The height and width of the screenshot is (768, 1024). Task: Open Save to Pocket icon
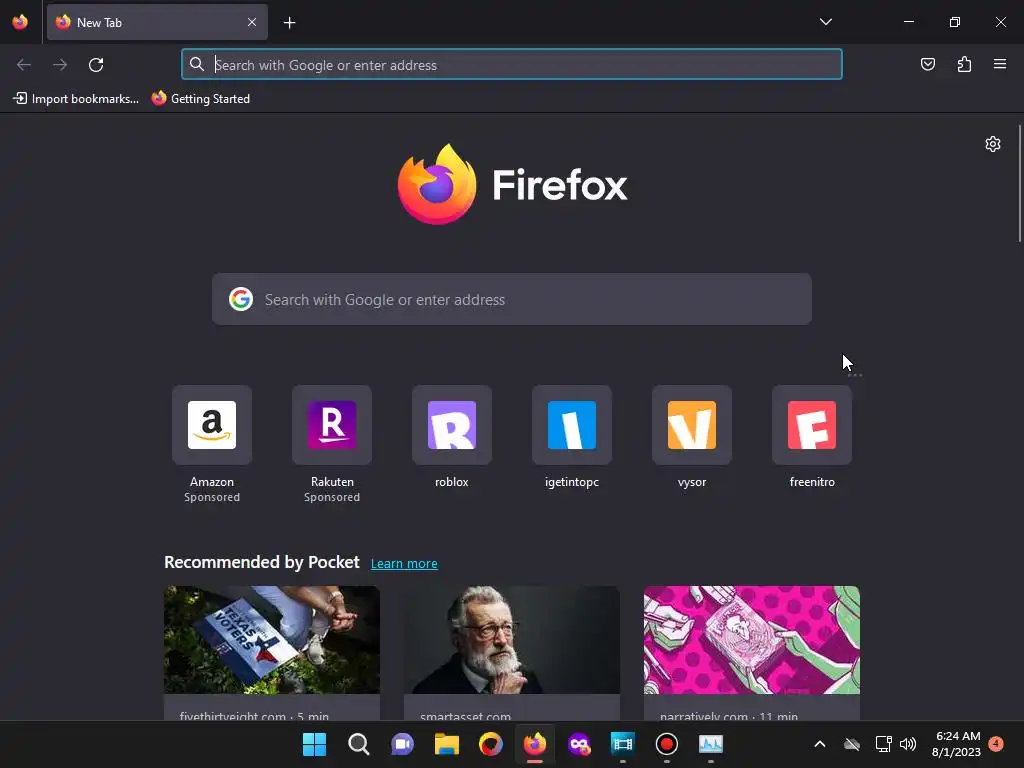click(927, 64)
